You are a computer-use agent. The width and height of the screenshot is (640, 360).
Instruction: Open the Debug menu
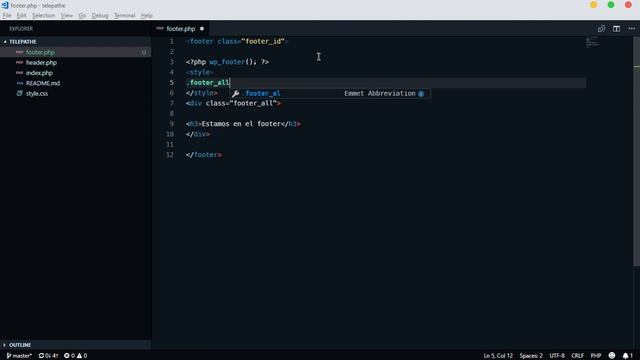click(100, 16)
